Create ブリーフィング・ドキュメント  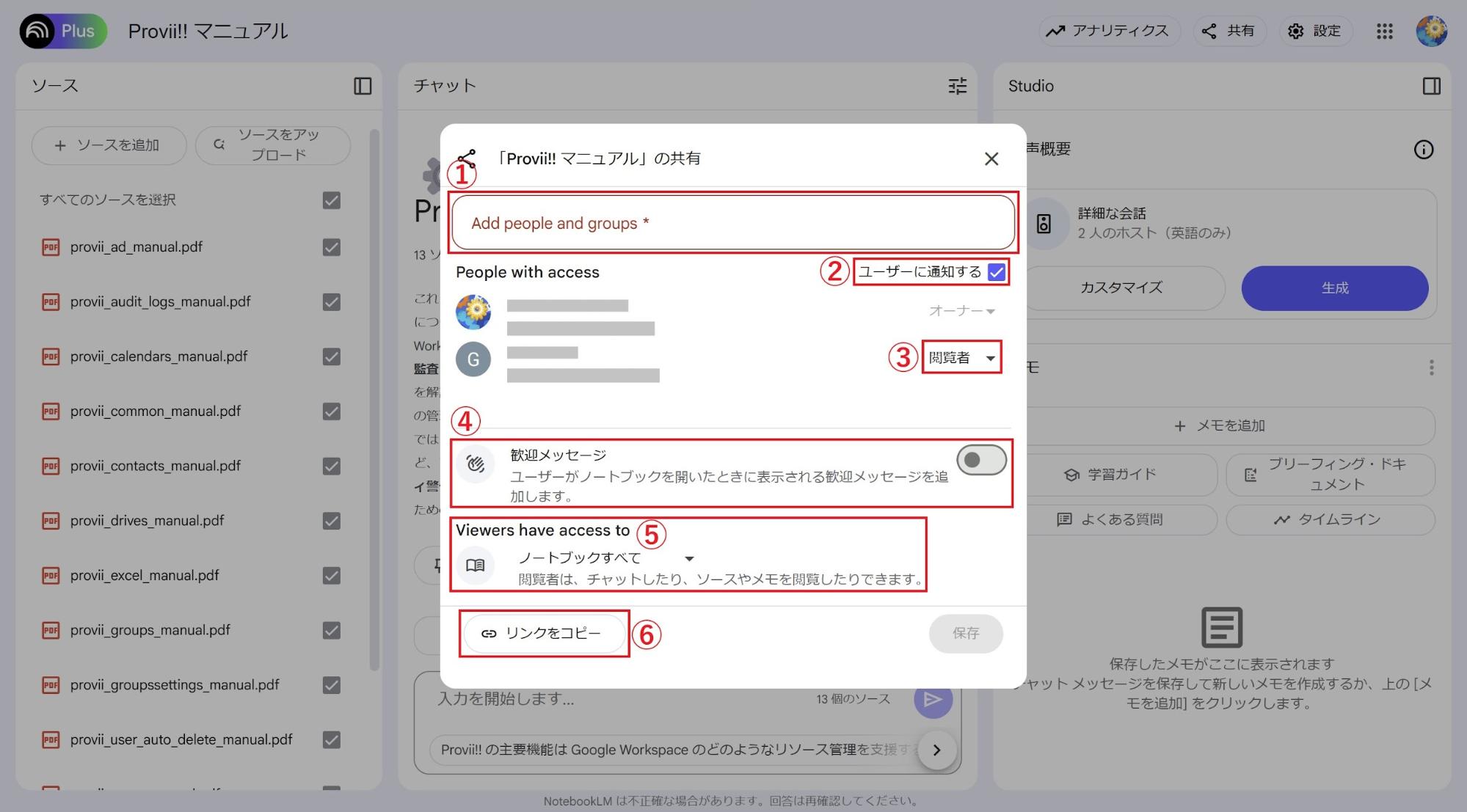(1330, 475)
